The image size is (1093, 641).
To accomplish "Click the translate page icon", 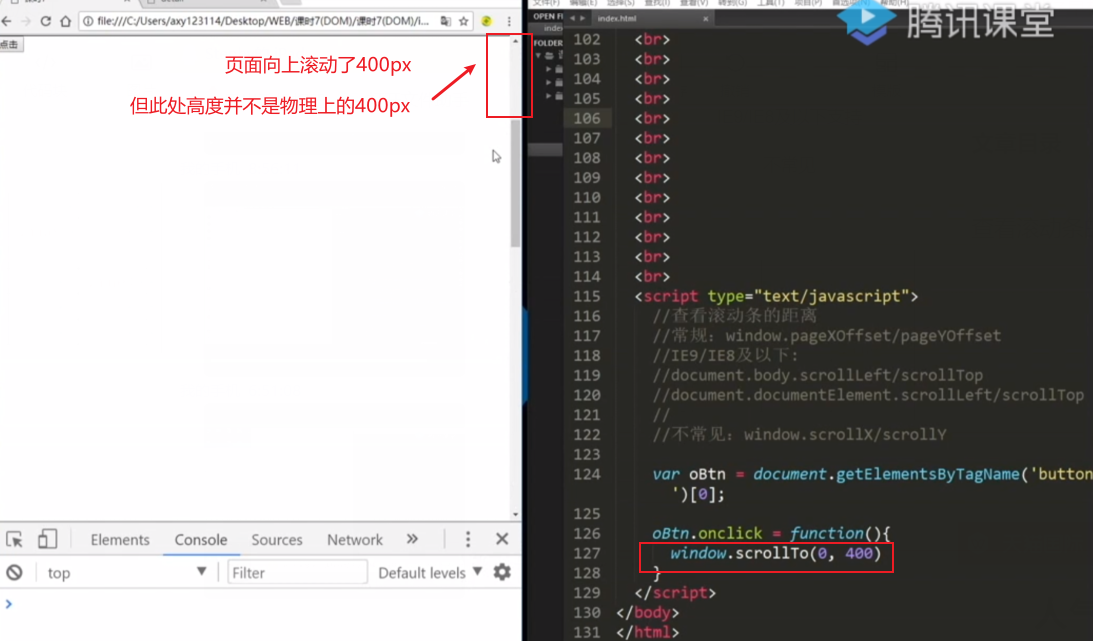I will click(445, 22).
